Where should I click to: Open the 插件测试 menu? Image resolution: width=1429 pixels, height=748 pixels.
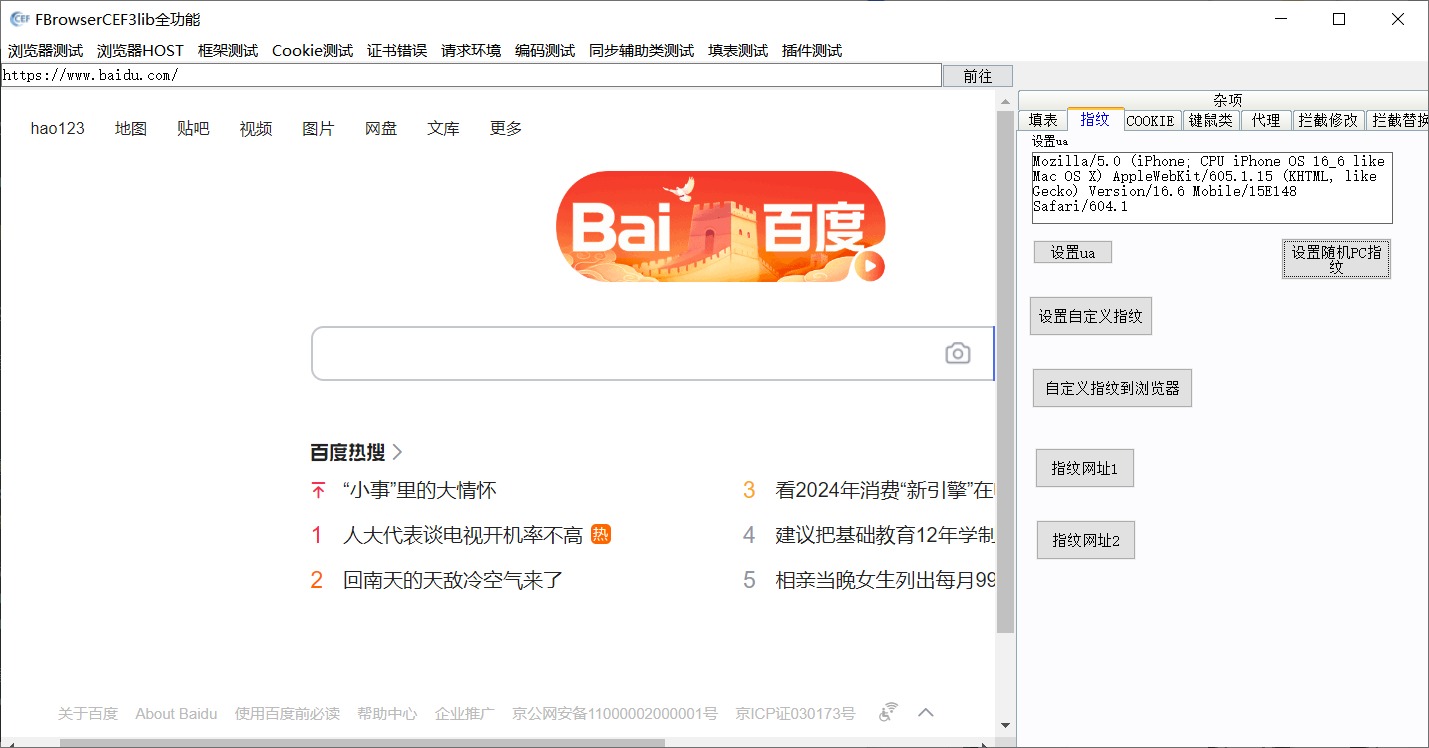(x=812, y=51)
